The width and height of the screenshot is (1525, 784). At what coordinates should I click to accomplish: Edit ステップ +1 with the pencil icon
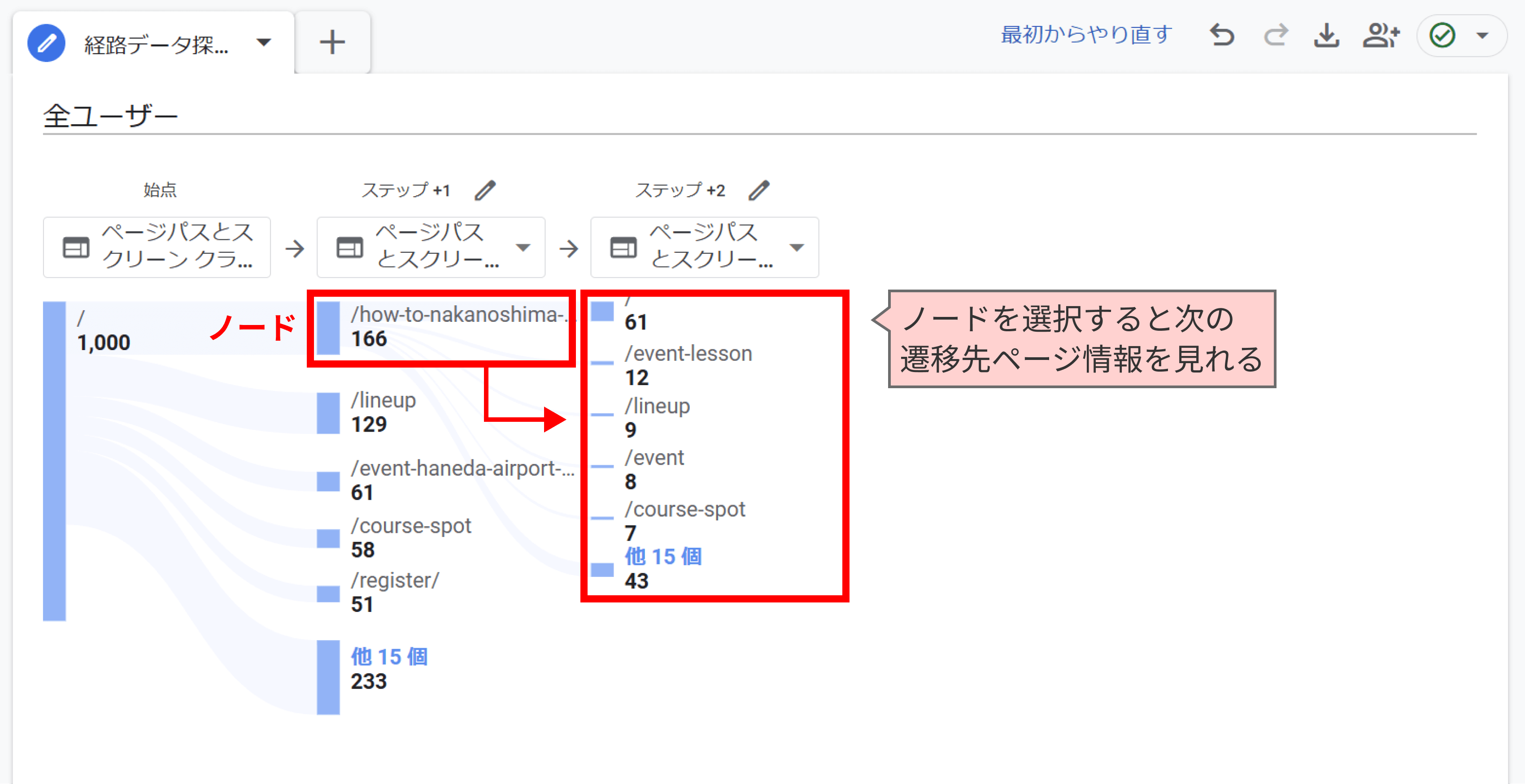coord(485,191)
